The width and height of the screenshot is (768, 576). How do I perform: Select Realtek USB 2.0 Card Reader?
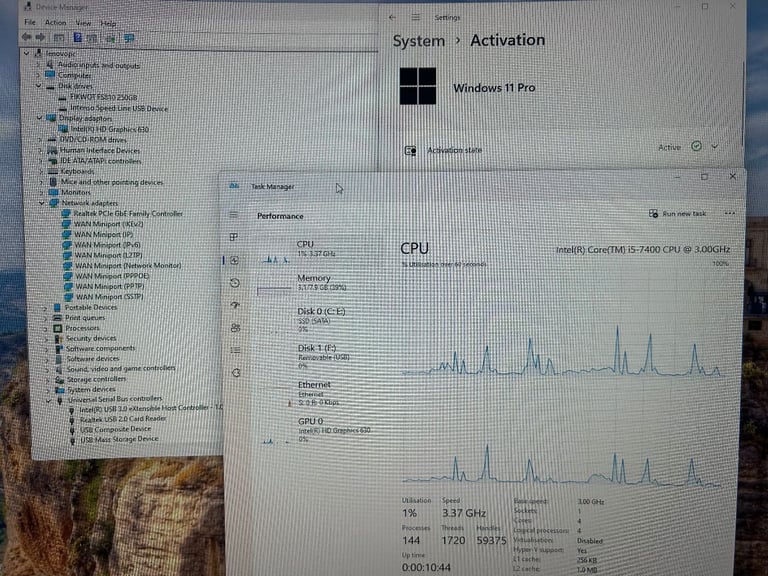pos(123,419)
